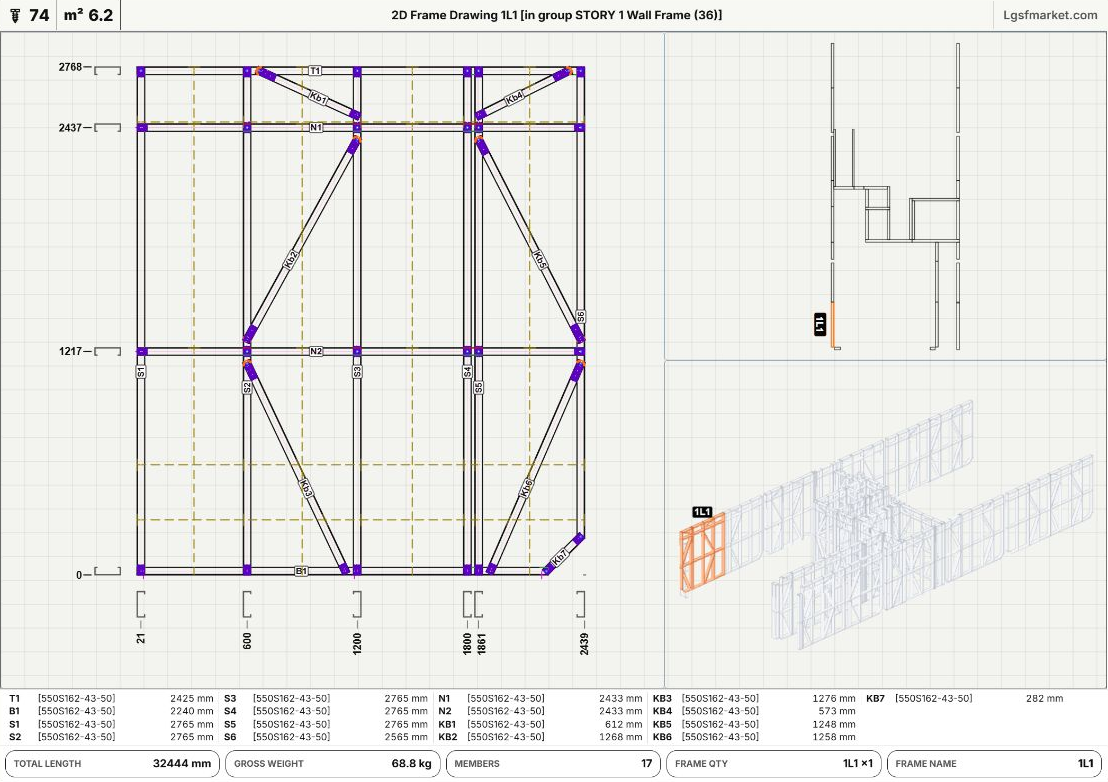Click the screw count icon beside 74

tap(16, 15)
